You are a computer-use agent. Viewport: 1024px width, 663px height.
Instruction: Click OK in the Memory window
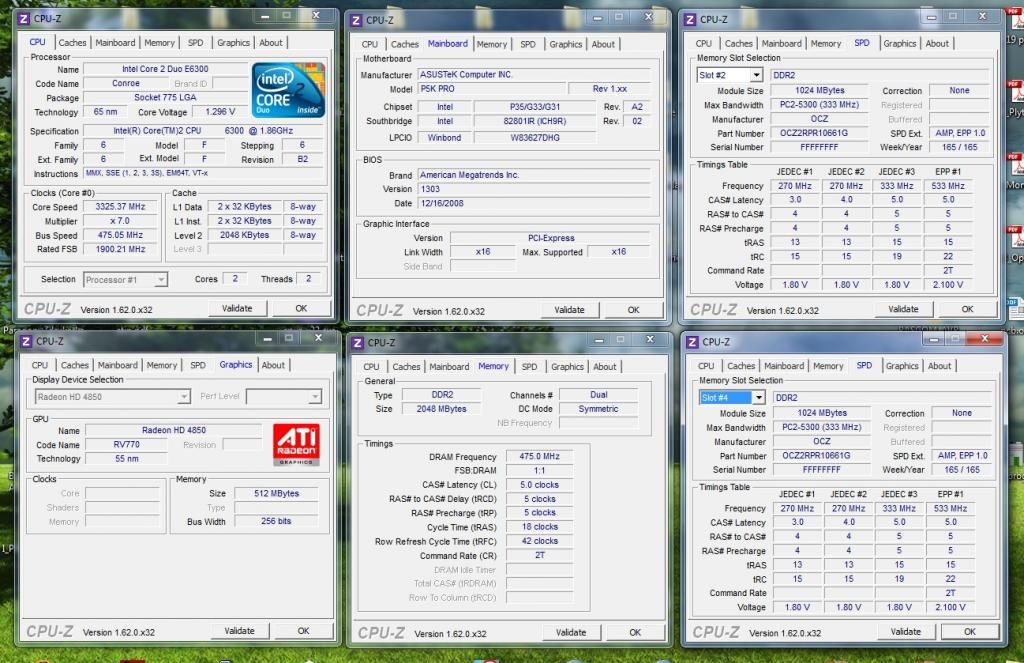[x=634, y=632]
